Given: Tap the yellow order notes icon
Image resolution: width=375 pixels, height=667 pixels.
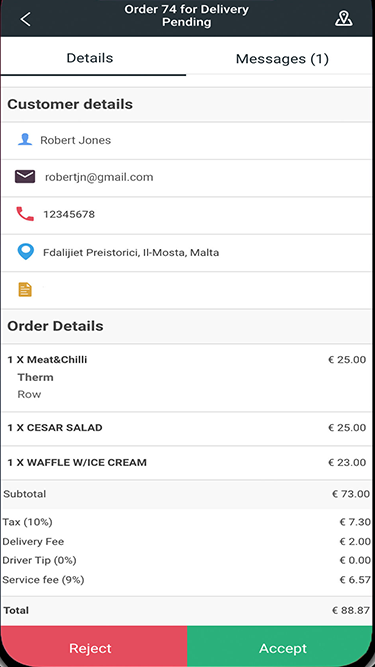Looking at the screenshot, I should tap(25, 289).
